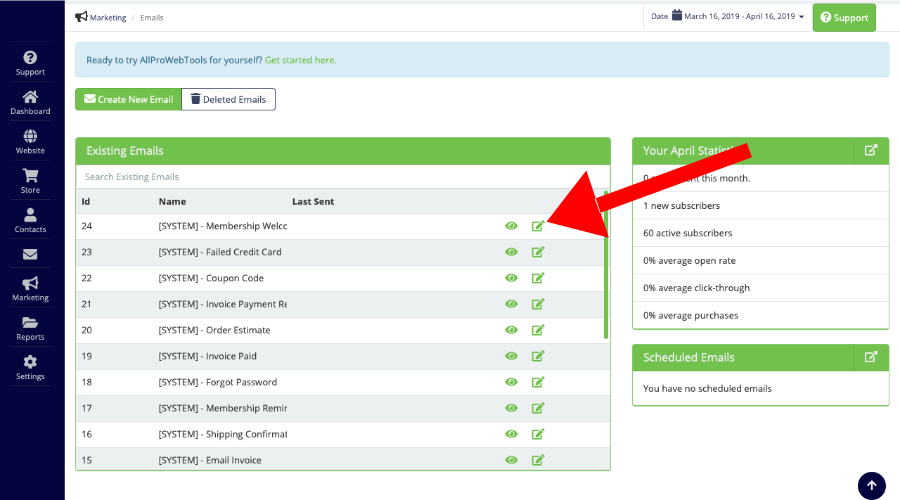Preview the Forgot Password email
The image size is (900, 500).
[512, 382]
